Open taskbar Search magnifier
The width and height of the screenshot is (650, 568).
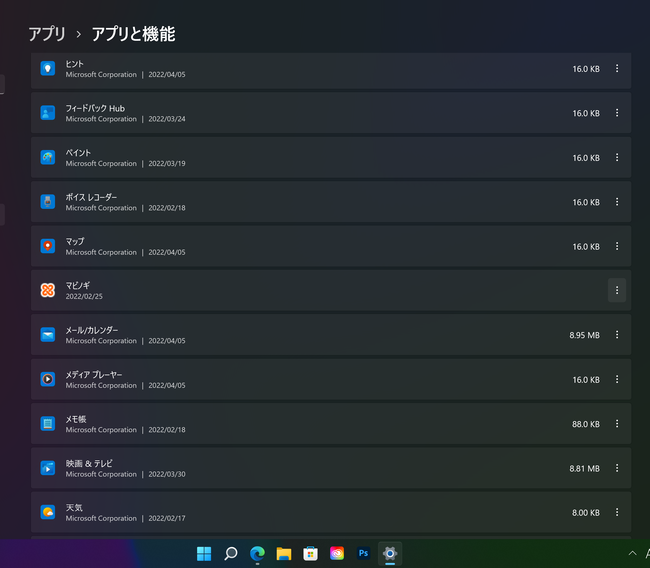point(230,553)
